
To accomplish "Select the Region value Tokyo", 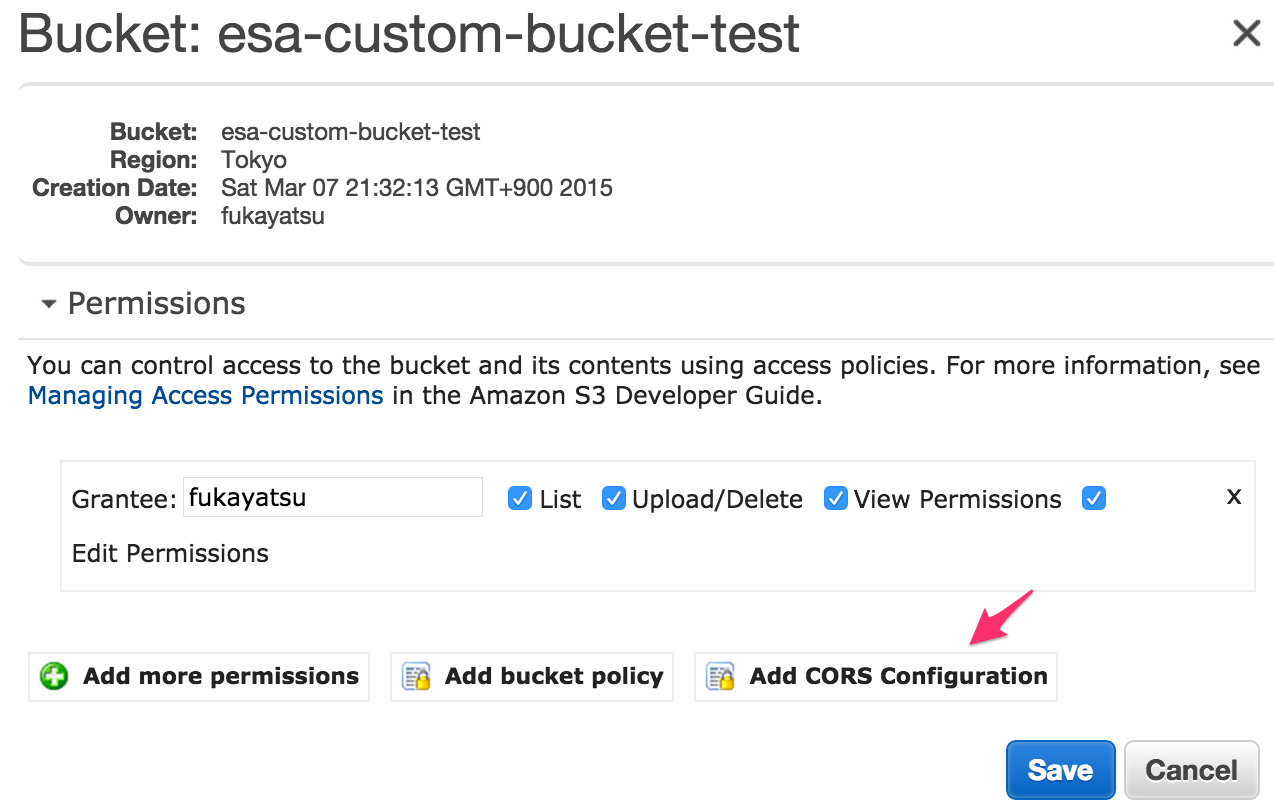I will [254, 160].
